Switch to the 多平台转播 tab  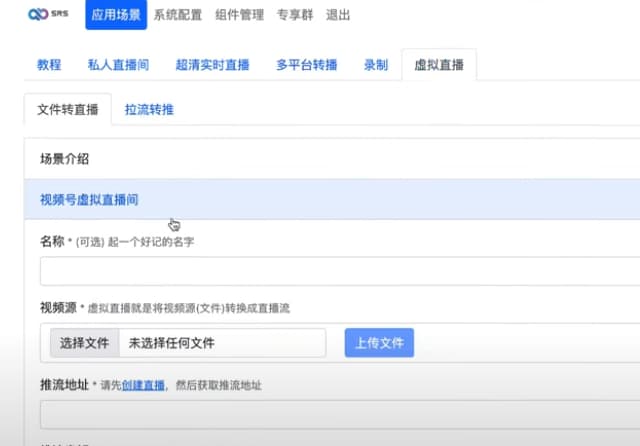click(307, 65)
